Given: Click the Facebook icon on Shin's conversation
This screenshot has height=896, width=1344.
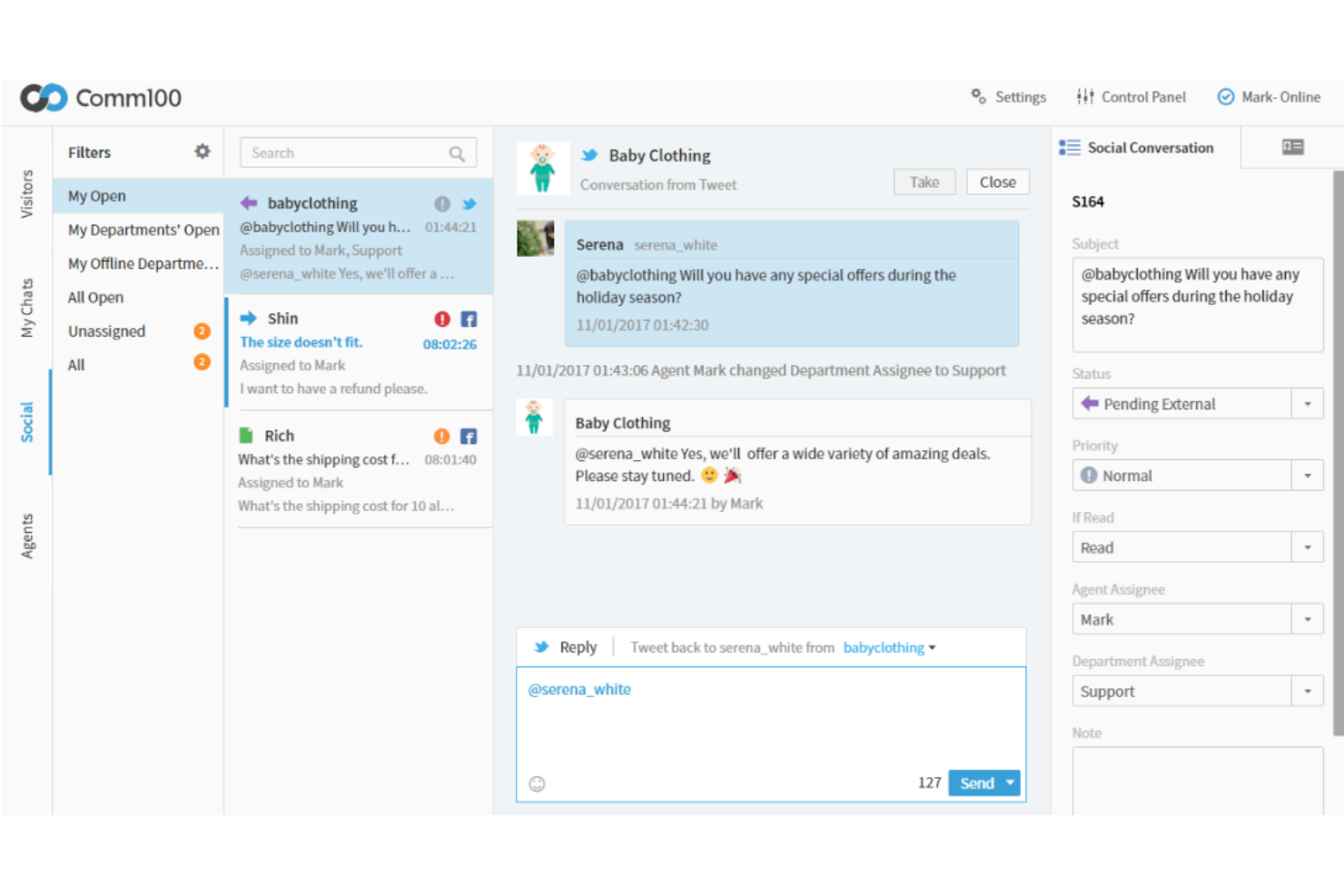Looking at the screenshot, I should [x=469, y=319].
